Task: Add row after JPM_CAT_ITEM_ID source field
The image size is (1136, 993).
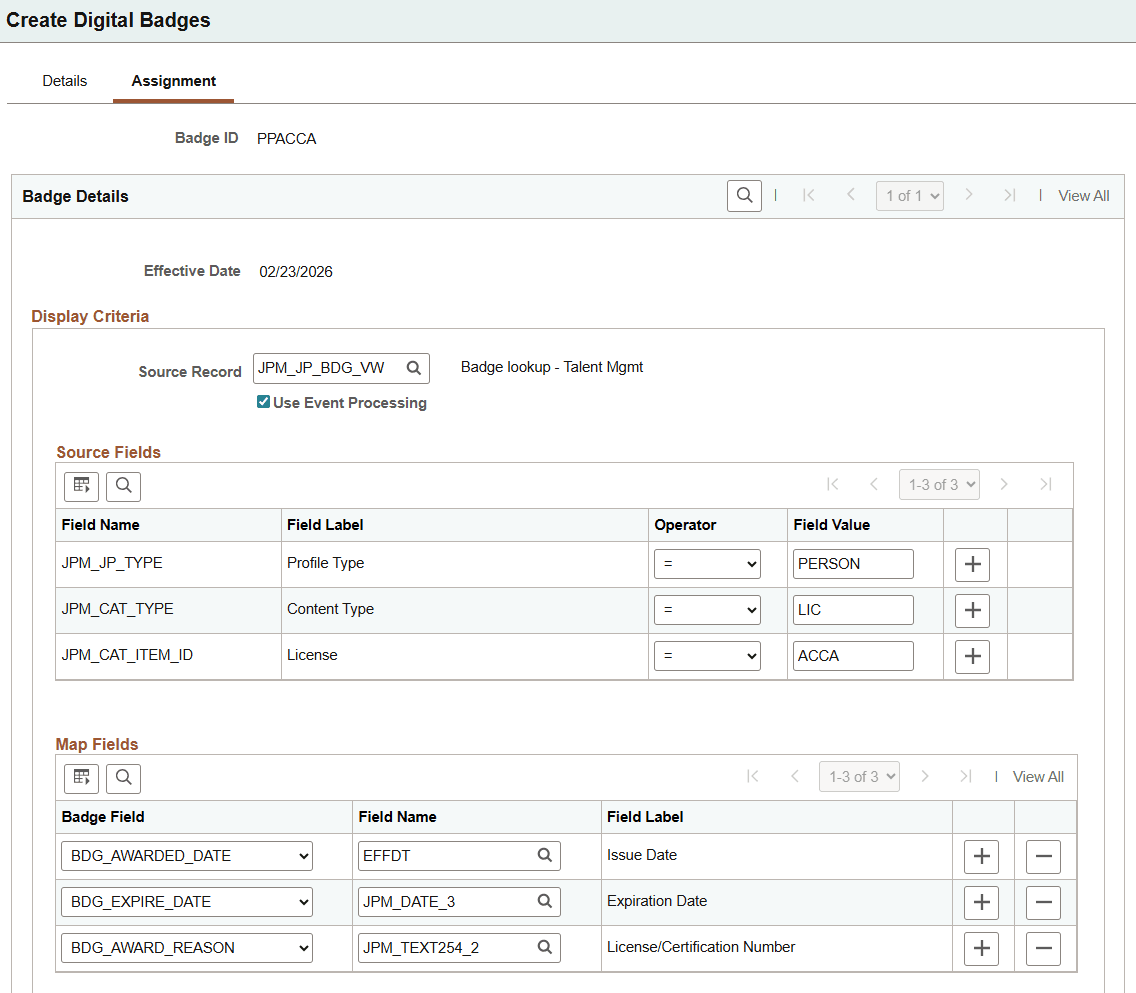Action: tap(972, 656)
